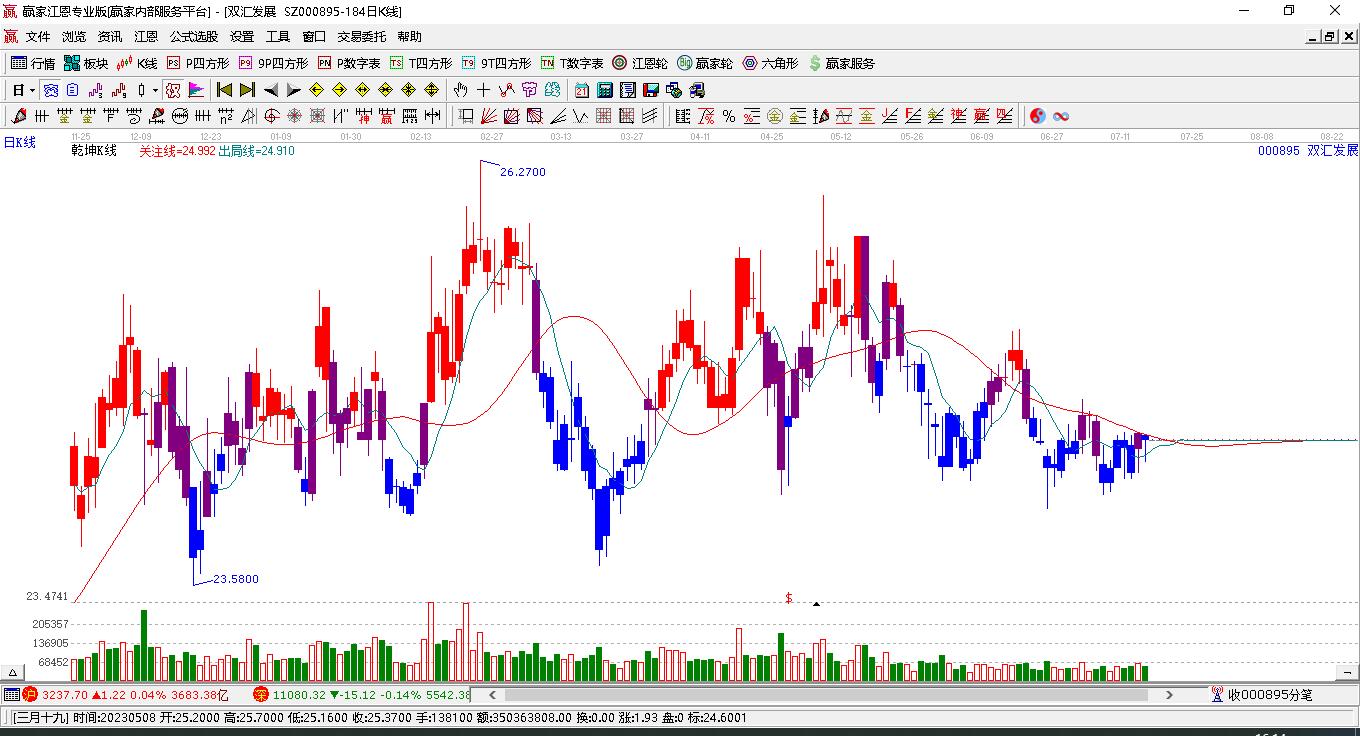Click the 关注线=24.992 label

(x=177, y=151)
